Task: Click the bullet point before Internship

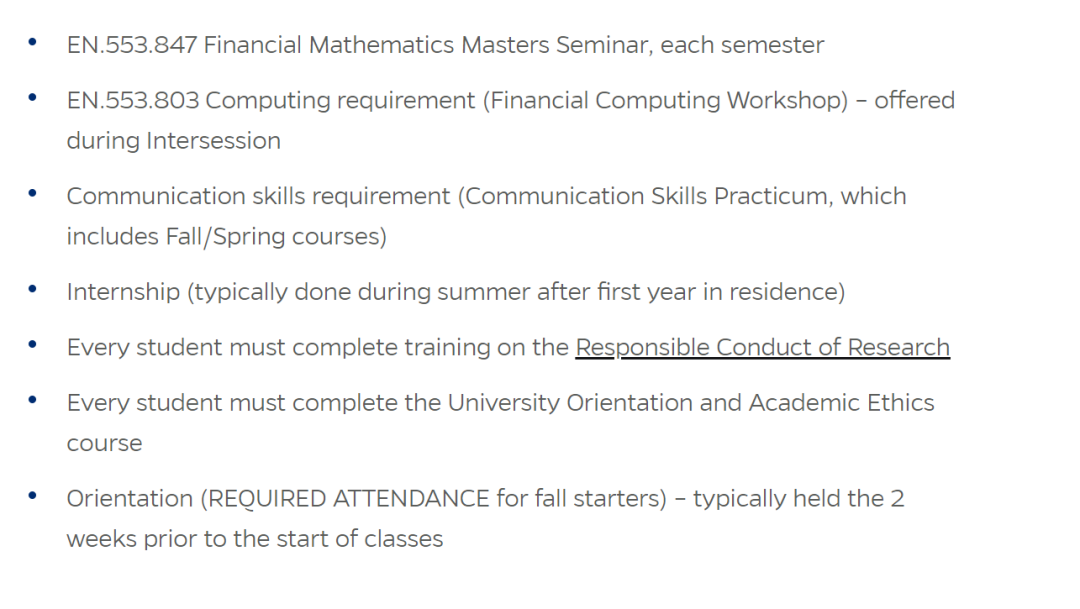Action: (x=32, y=289)
